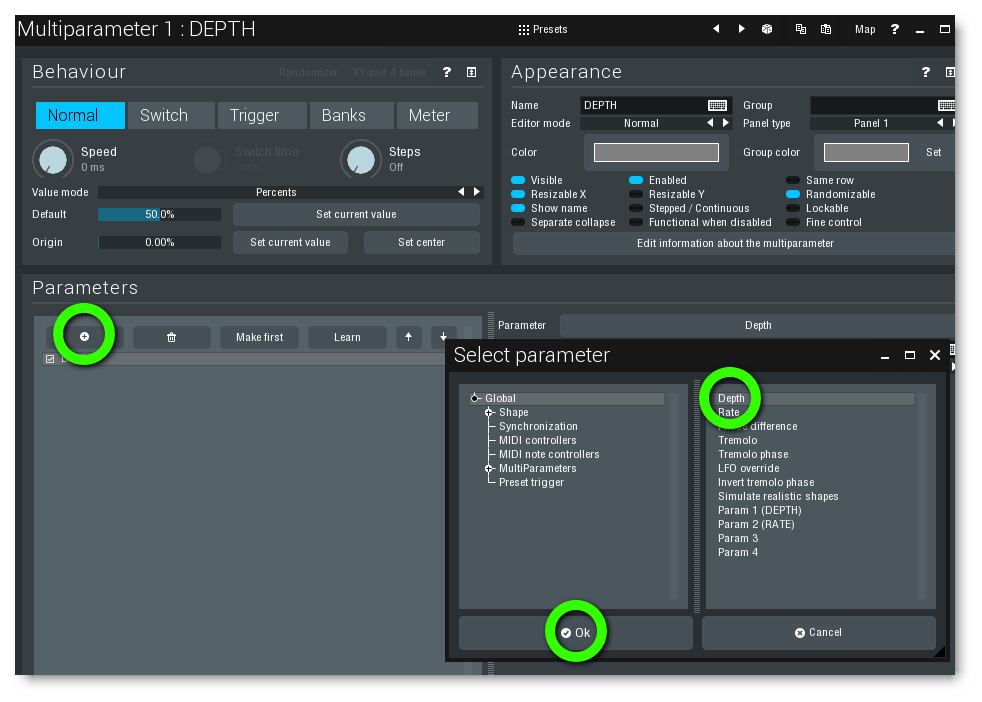Click Set current value beside Origin
Image resolution: width=982 pixels, height=702 pixels.
point(290,242)
